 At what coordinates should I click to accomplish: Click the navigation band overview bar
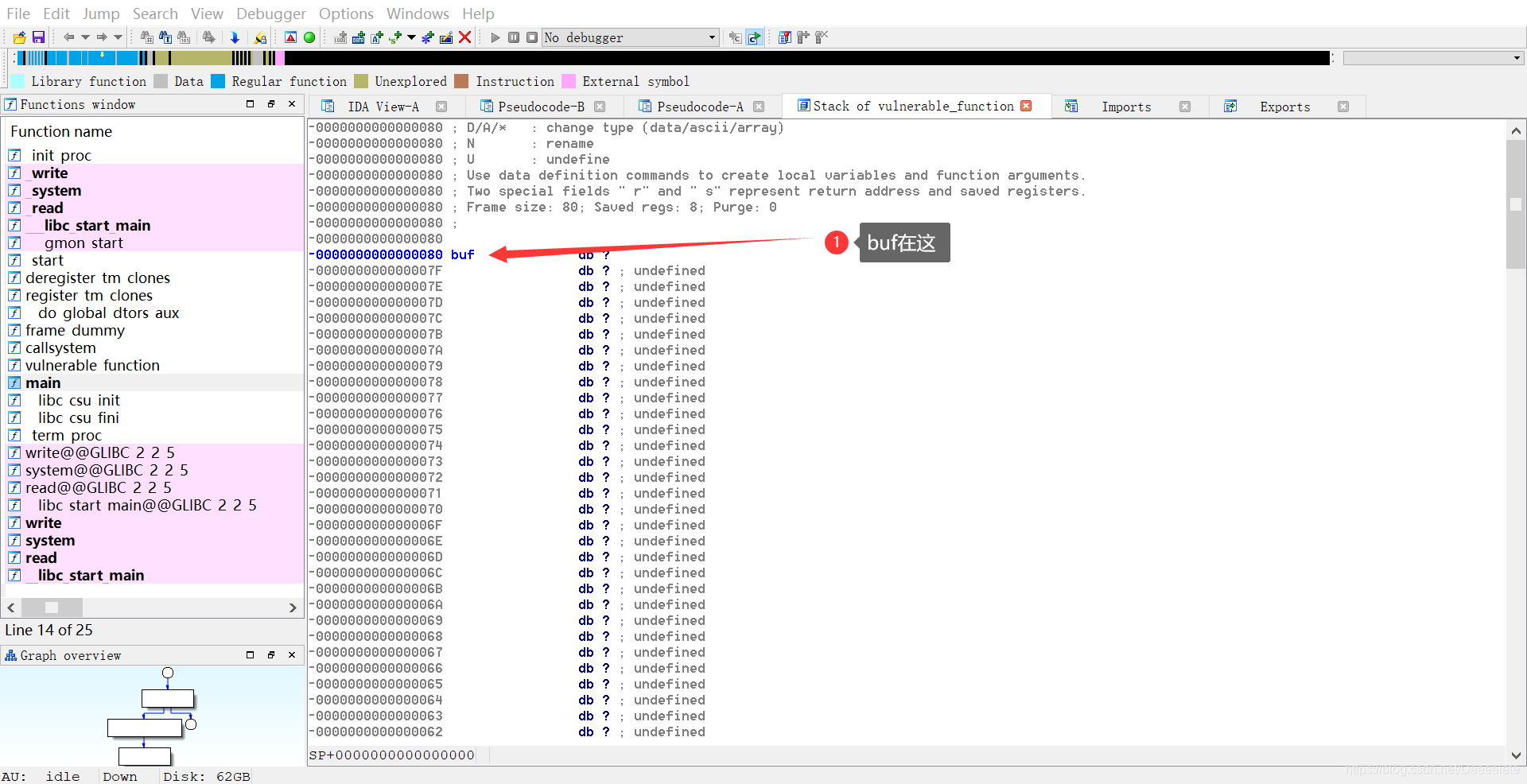tap(672, 58)
